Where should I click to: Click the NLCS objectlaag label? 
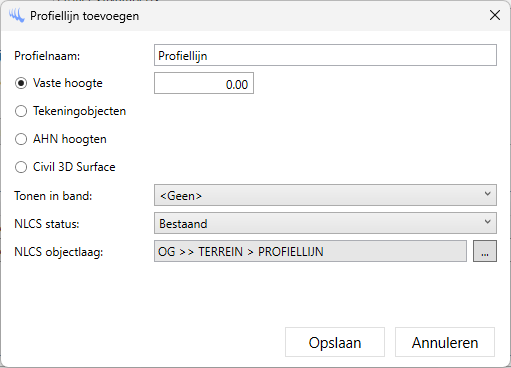(59, 252)
